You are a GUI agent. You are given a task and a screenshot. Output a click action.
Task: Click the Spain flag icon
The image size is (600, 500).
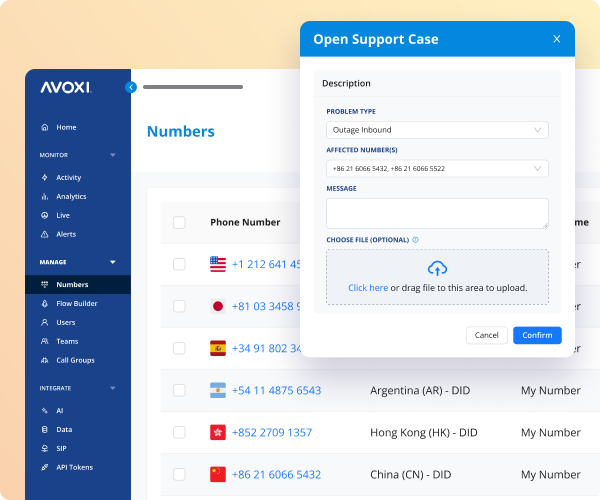coord(218,349)
